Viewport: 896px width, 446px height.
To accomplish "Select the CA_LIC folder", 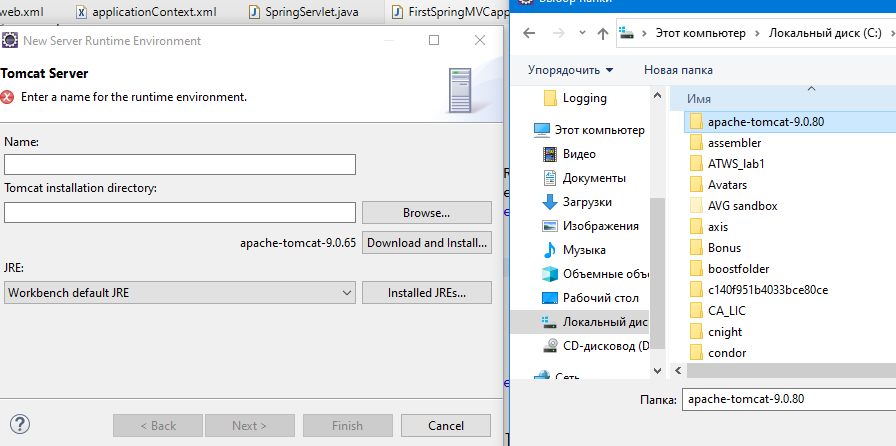I will point(726,311).
